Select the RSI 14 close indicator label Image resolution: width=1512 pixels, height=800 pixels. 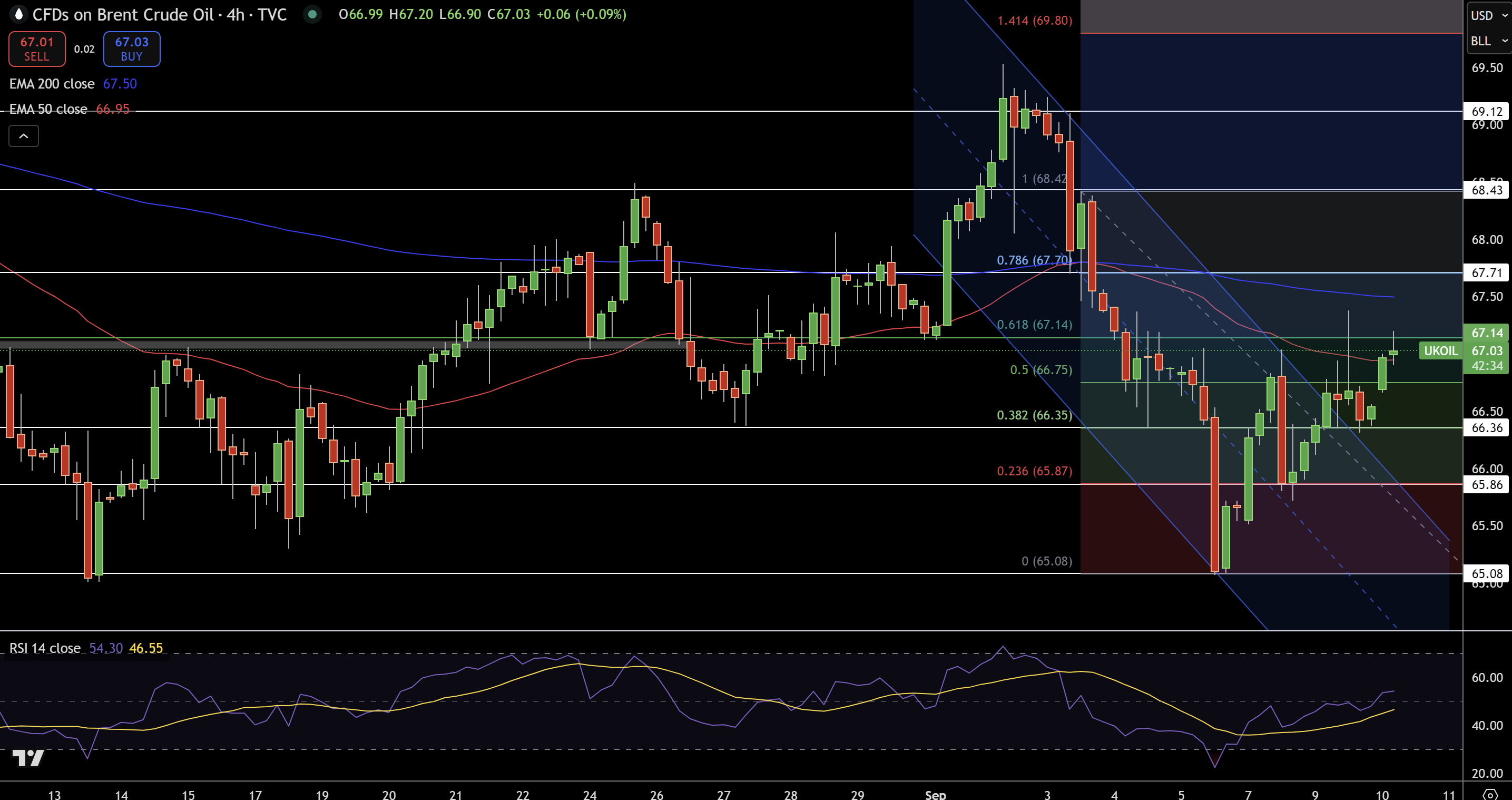point(45,648)
